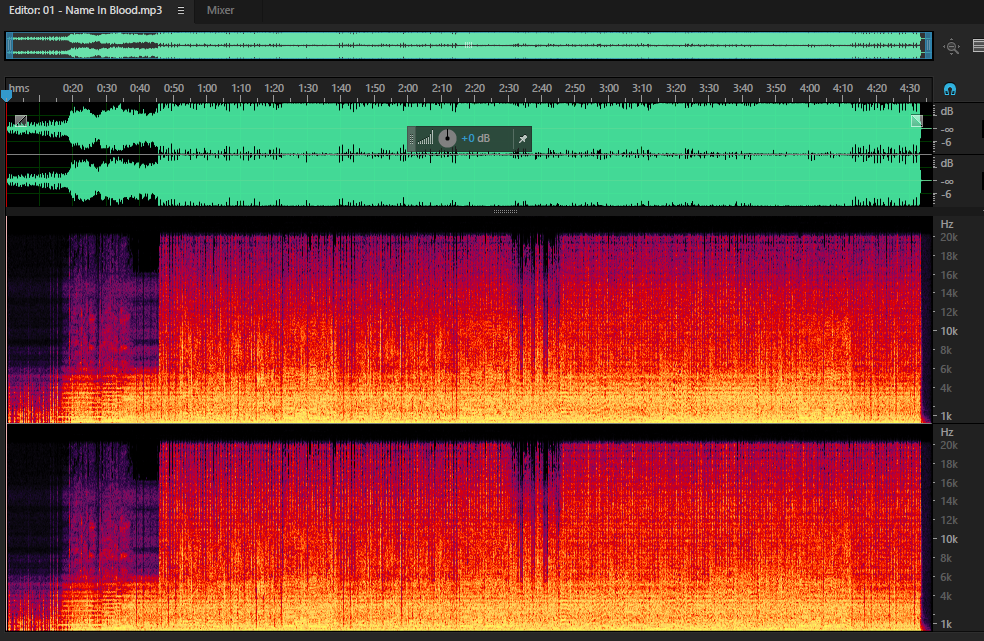Click the 2:30 mark on the time ruler
This screenshot has height=641, width=984.
508,89
